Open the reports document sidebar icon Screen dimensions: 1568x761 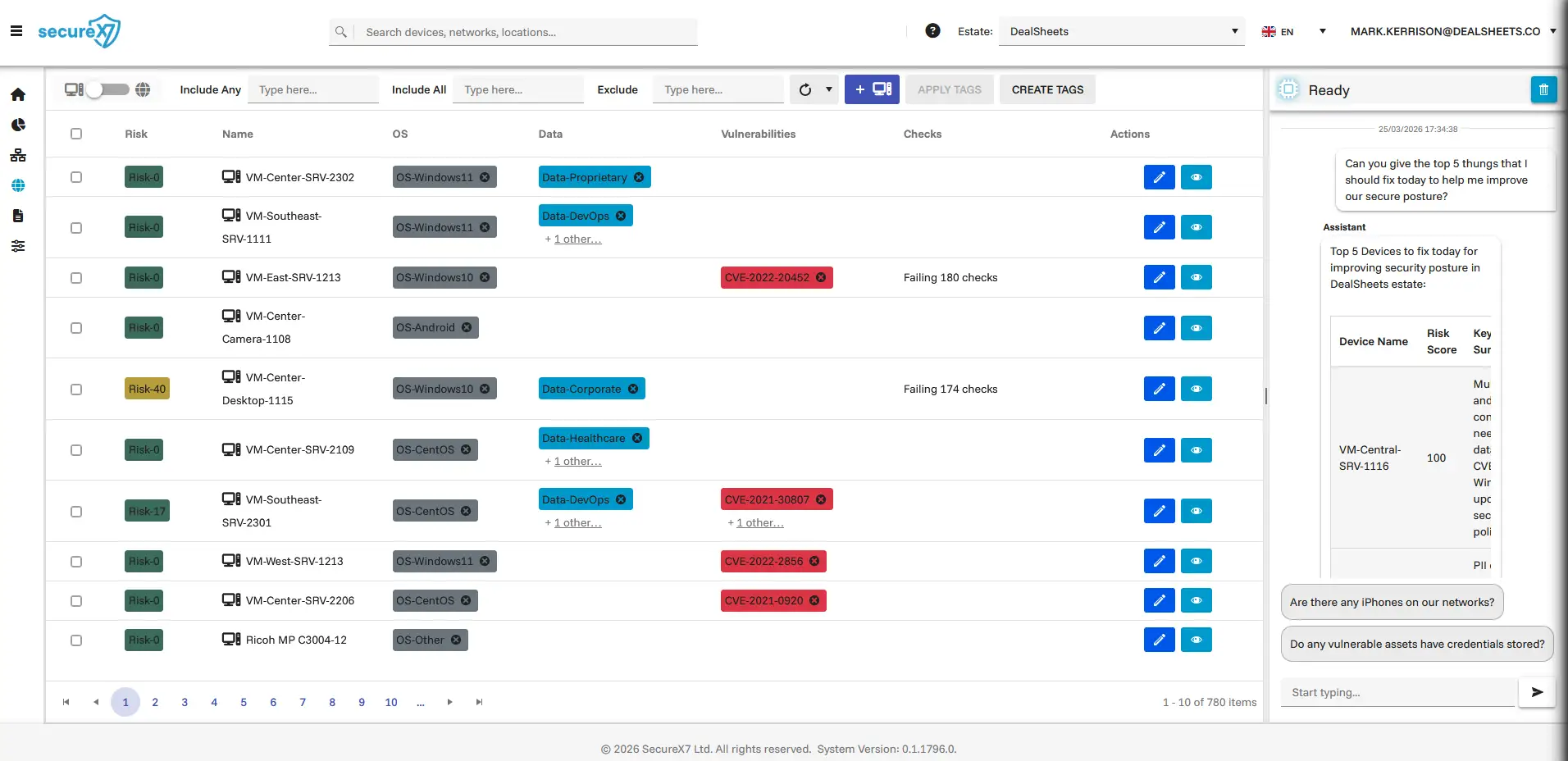pyautogui.click(x=18, y=216)
